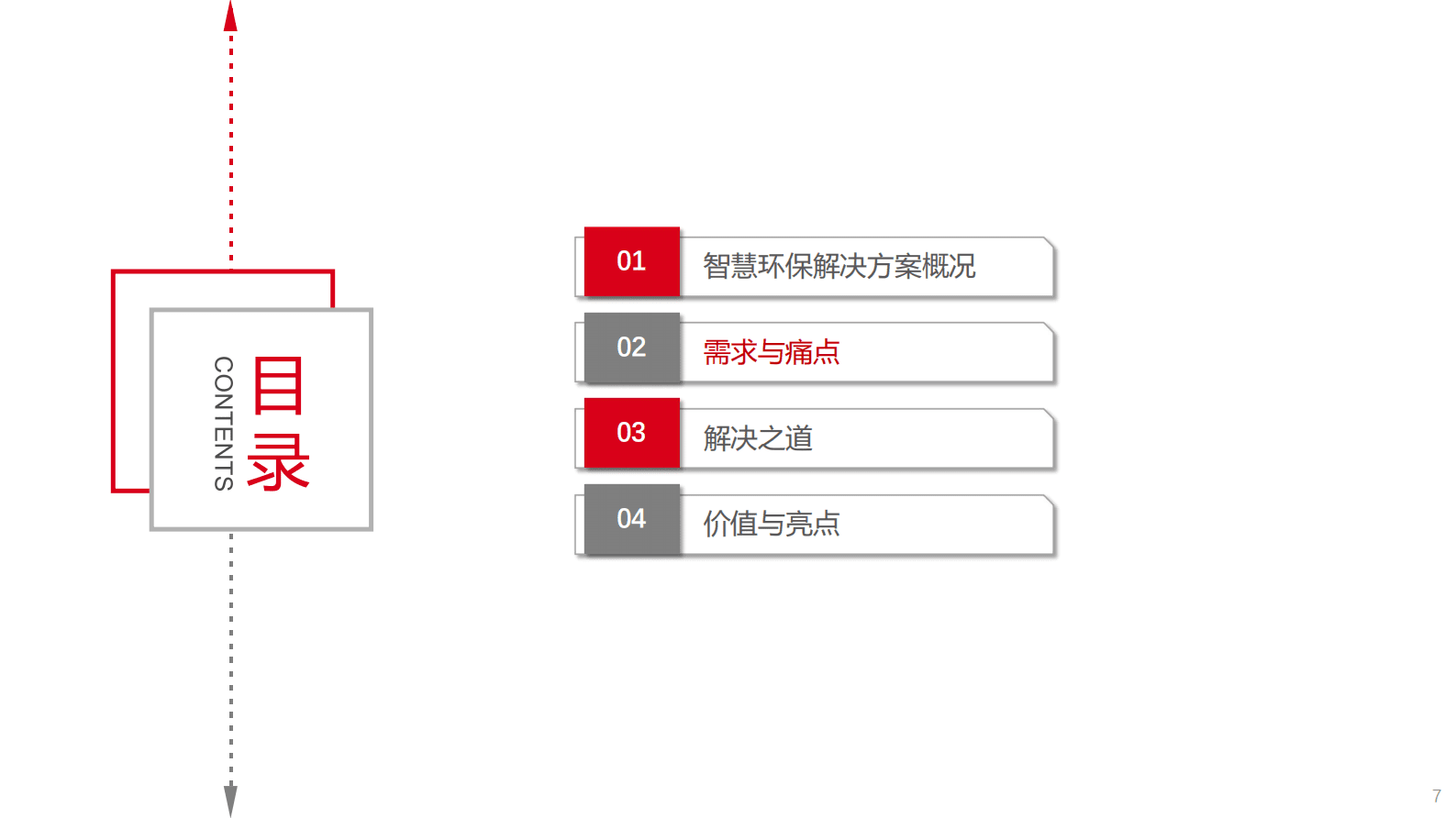Select the gray 04 number box
This screenshot has height=818, width=1456.
pos(631,519)
